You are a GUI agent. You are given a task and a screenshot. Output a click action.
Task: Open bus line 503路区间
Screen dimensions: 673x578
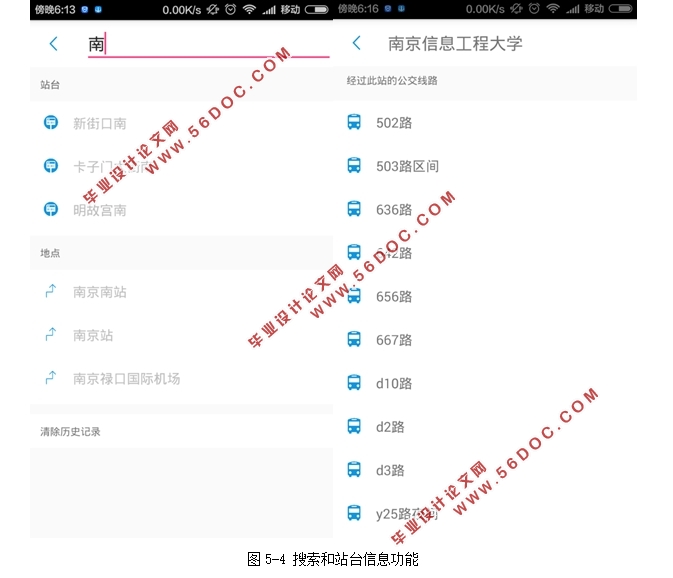pyautogui.click(x=407, y=166)
